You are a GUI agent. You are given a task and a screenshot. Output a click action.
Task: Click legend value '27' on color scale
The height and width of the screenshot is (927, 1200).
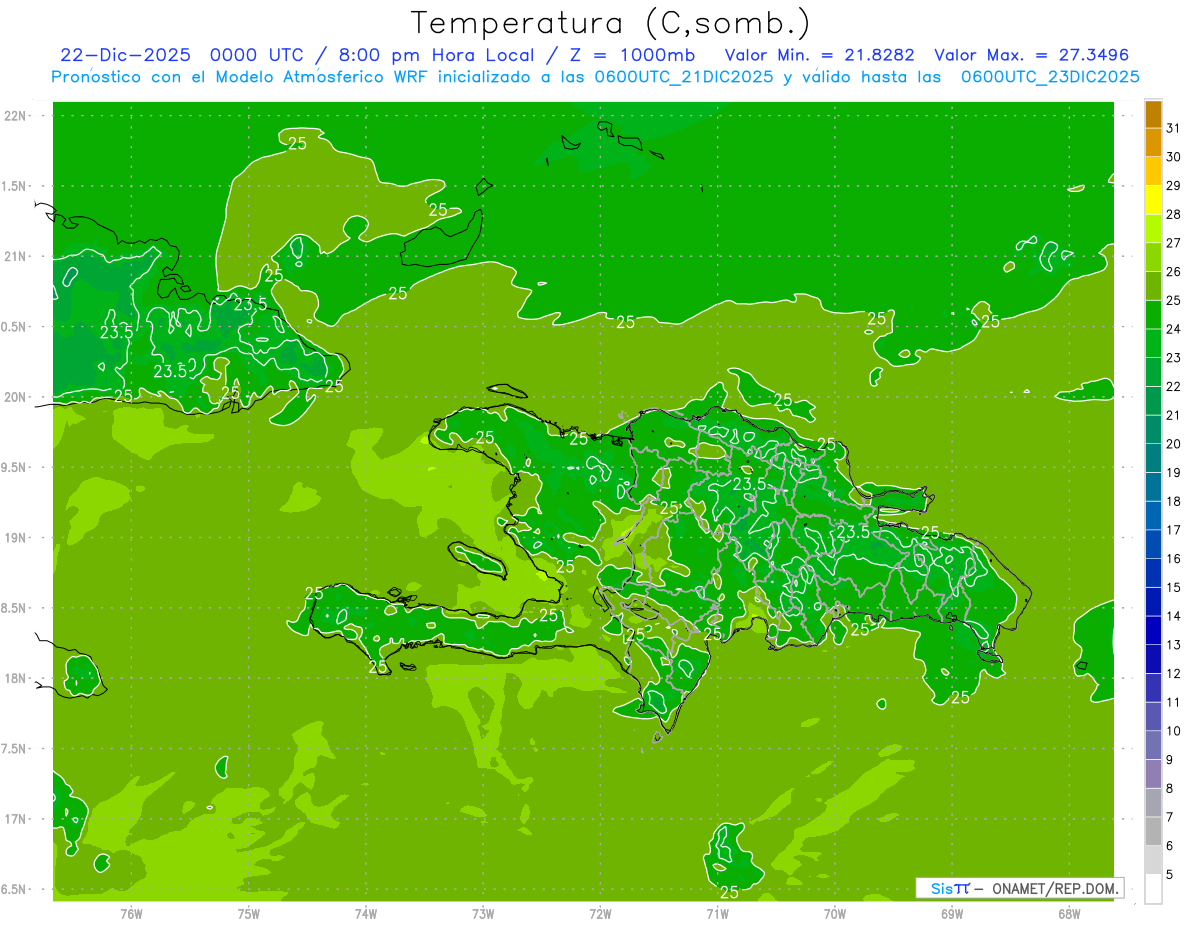[1174, 243]
